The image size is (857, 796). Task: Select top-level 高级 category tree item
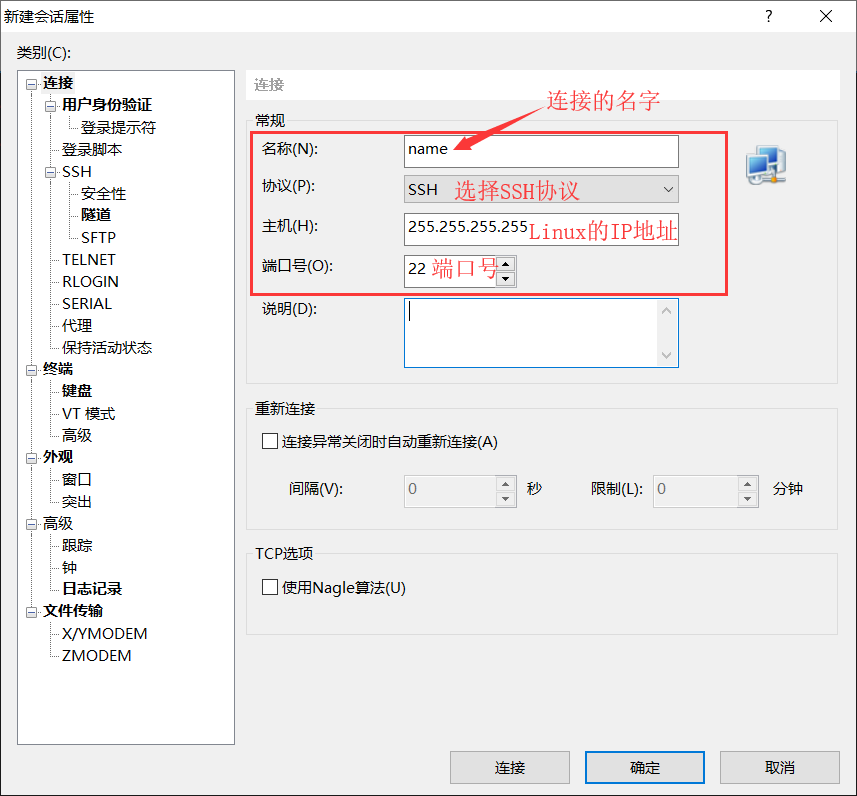[x=58, y=523]
